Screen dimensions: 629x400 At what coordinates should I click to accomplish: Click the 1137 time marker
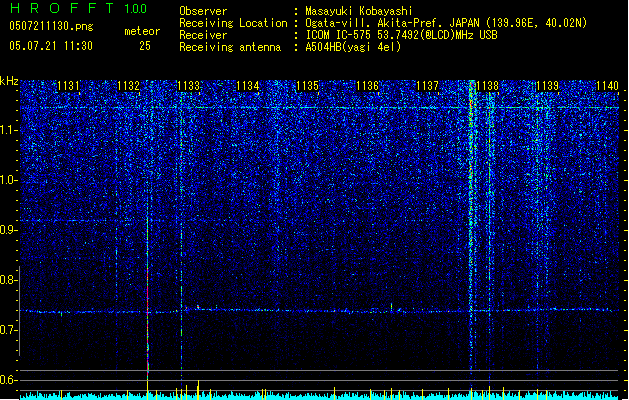(x=428, y=86)
